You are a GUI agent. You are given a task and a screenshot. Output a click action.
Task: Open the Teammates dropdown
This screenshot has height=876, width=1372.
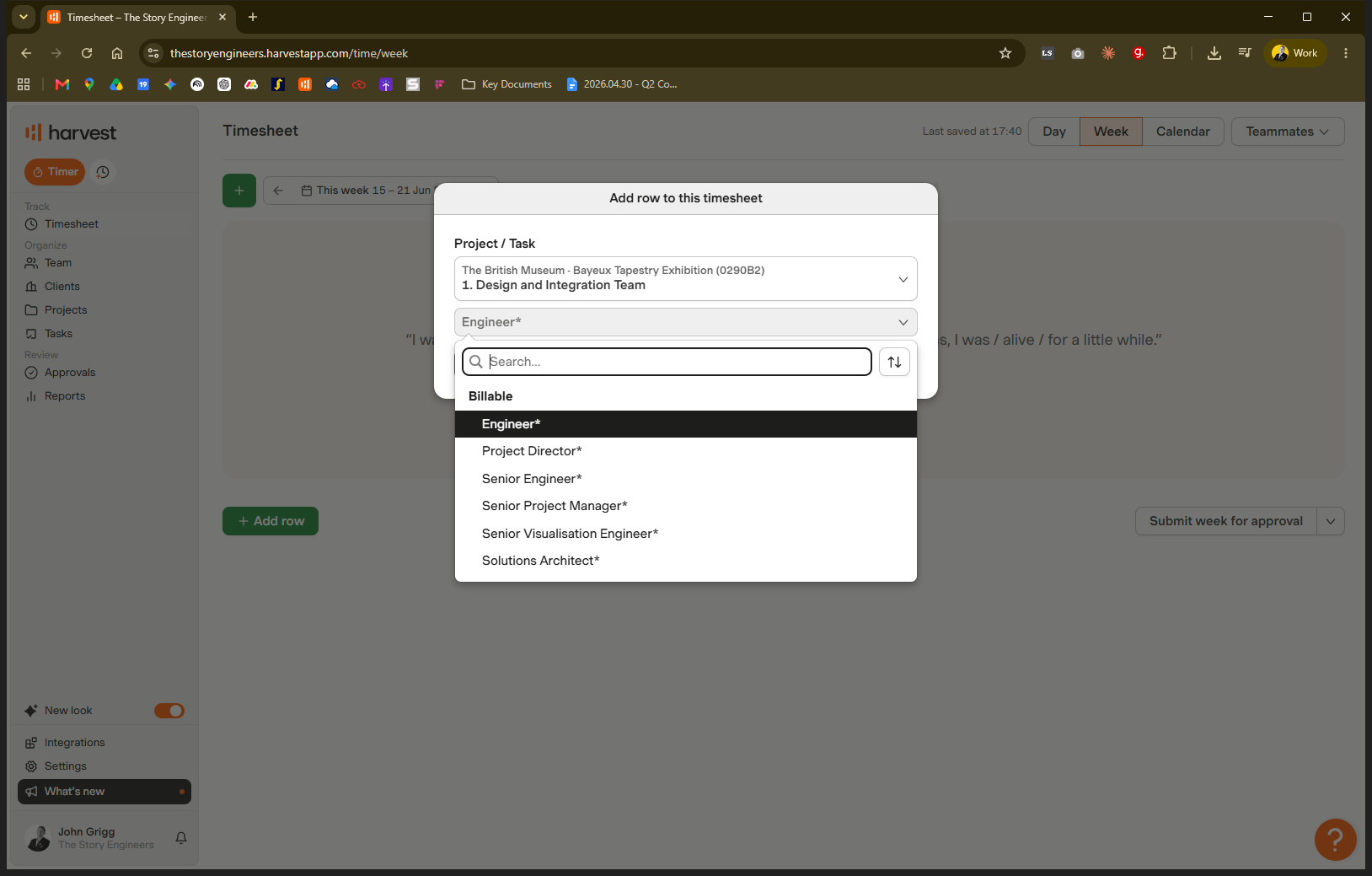point(1288,132)
